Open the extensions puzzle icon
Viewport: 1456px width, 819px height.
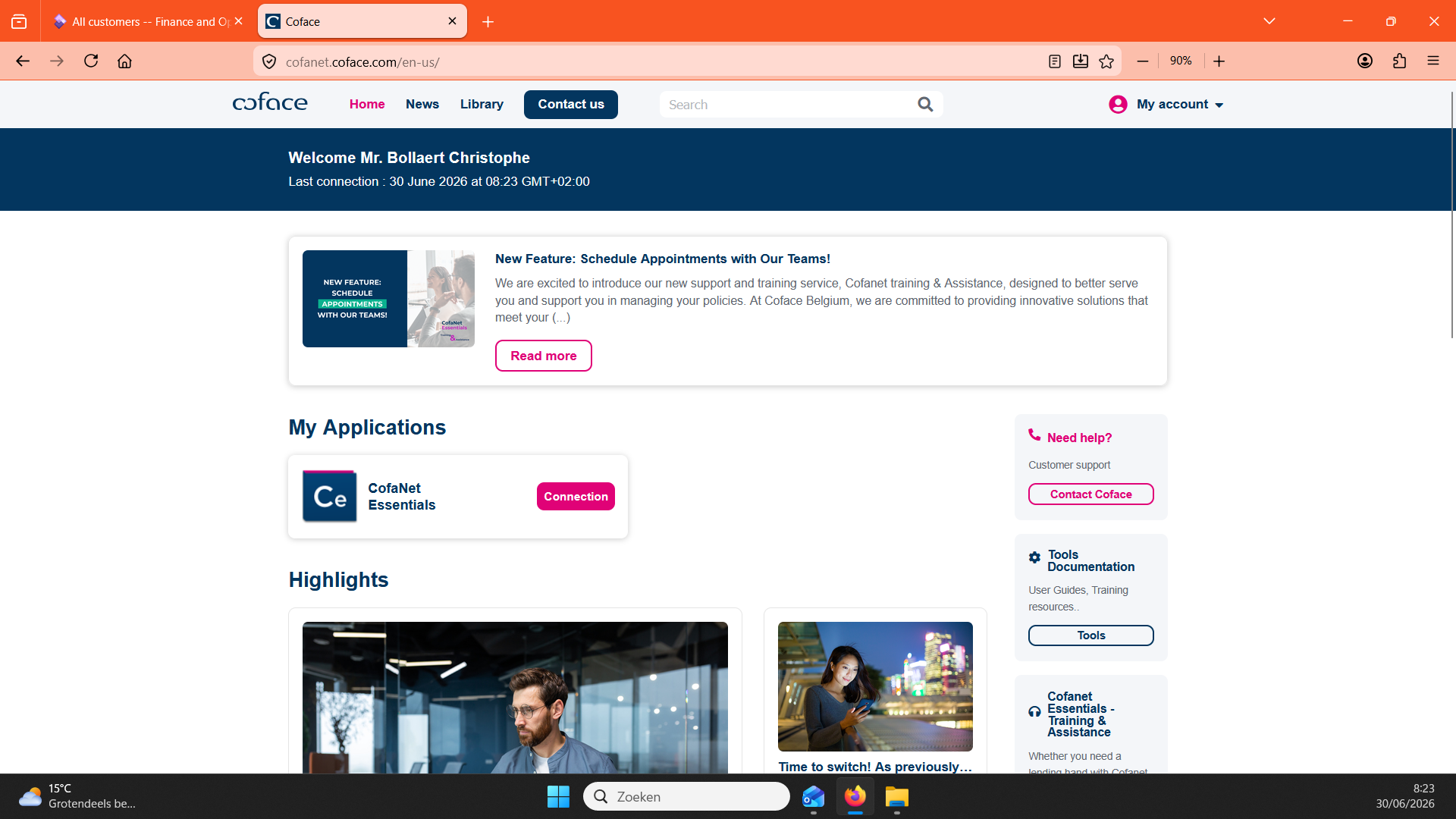(1400, 61)
